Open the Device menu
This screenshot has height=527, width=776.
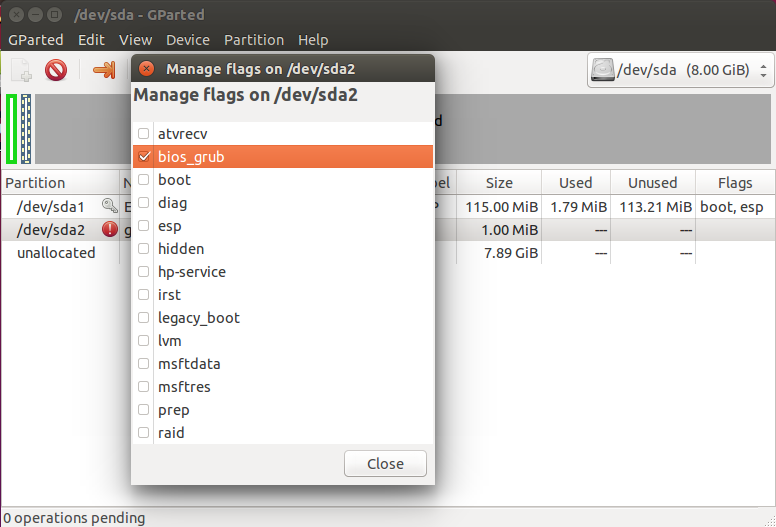(x=188, y=40)
